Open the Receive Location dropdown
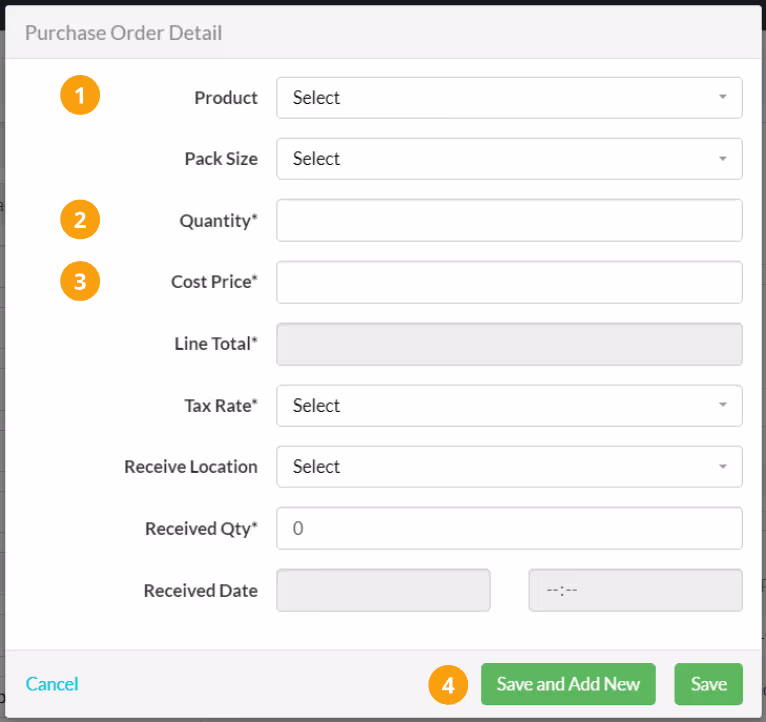 [x=509, y=467]
